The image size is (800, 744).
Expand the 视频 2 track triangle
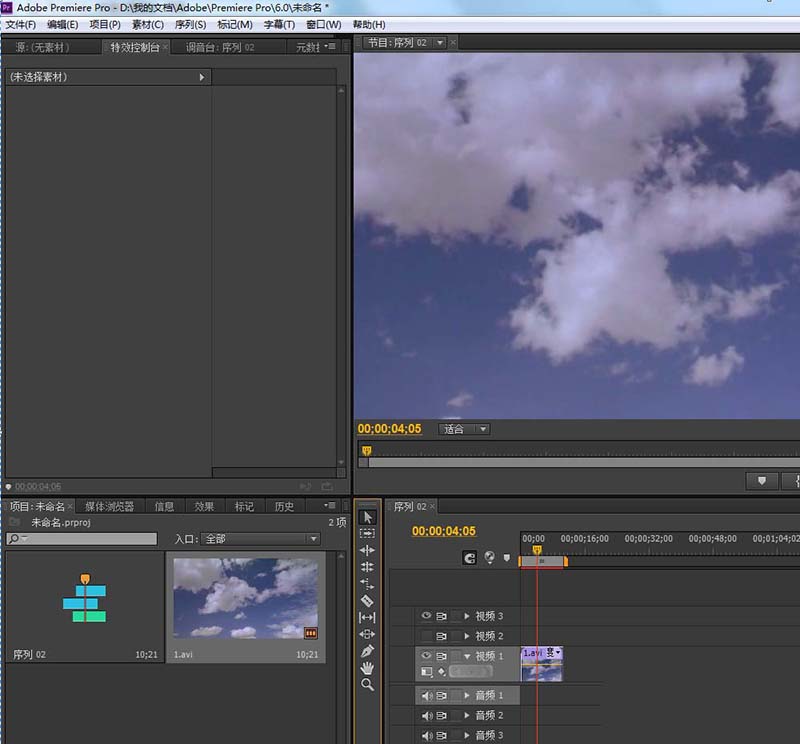pyautogui.click(x=467, y=636)
